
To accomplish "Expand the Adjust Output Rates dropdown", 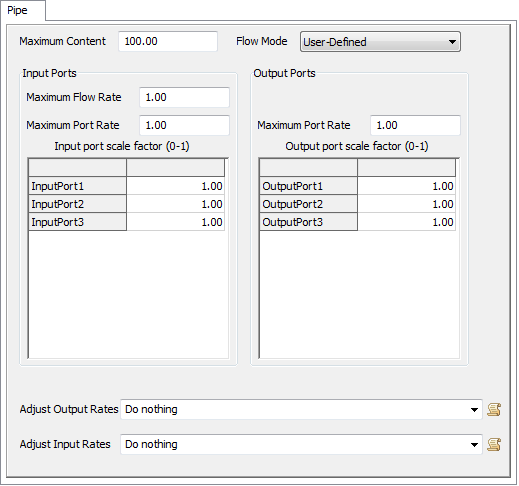I will point(474,409).
